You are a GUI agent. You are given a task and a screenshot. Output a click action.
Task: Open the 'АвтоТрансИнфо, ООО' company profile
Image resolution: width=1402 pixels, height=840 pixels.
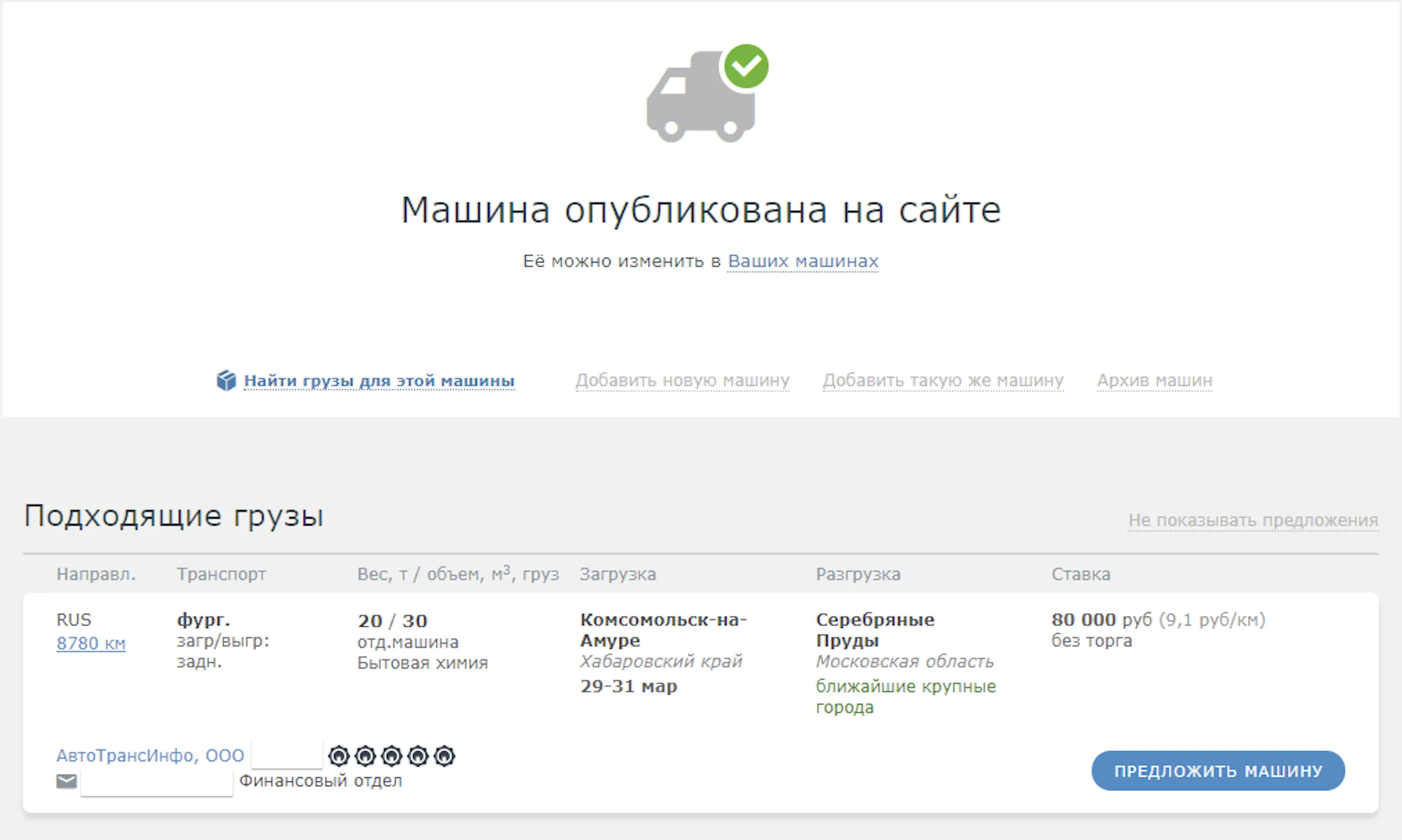pyautogui.click(x=150, y=755)
